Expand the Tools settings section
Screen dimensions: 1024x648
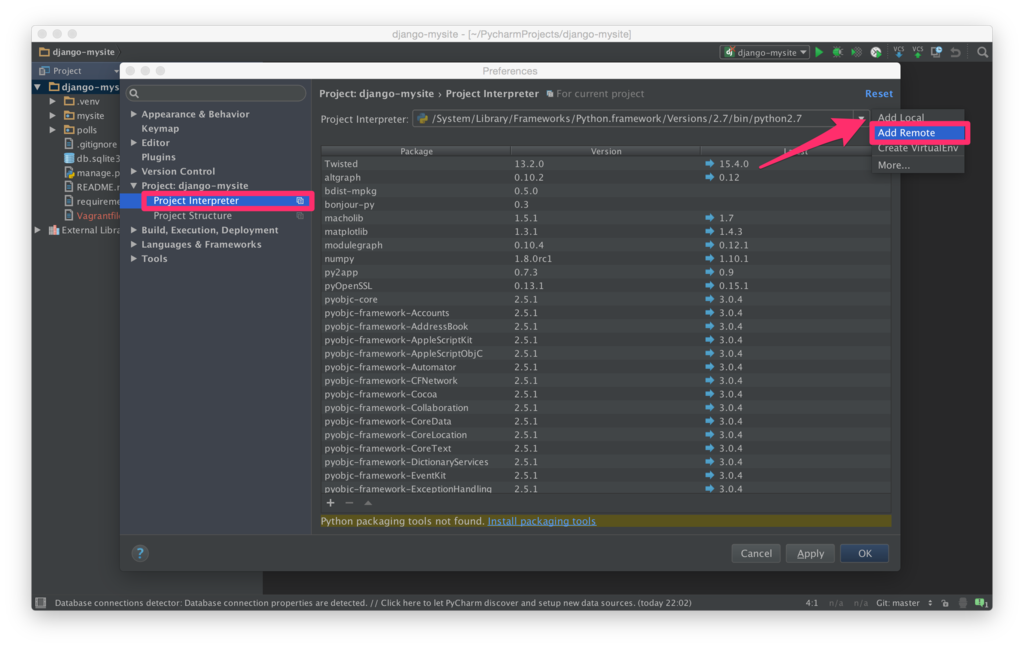134,259
